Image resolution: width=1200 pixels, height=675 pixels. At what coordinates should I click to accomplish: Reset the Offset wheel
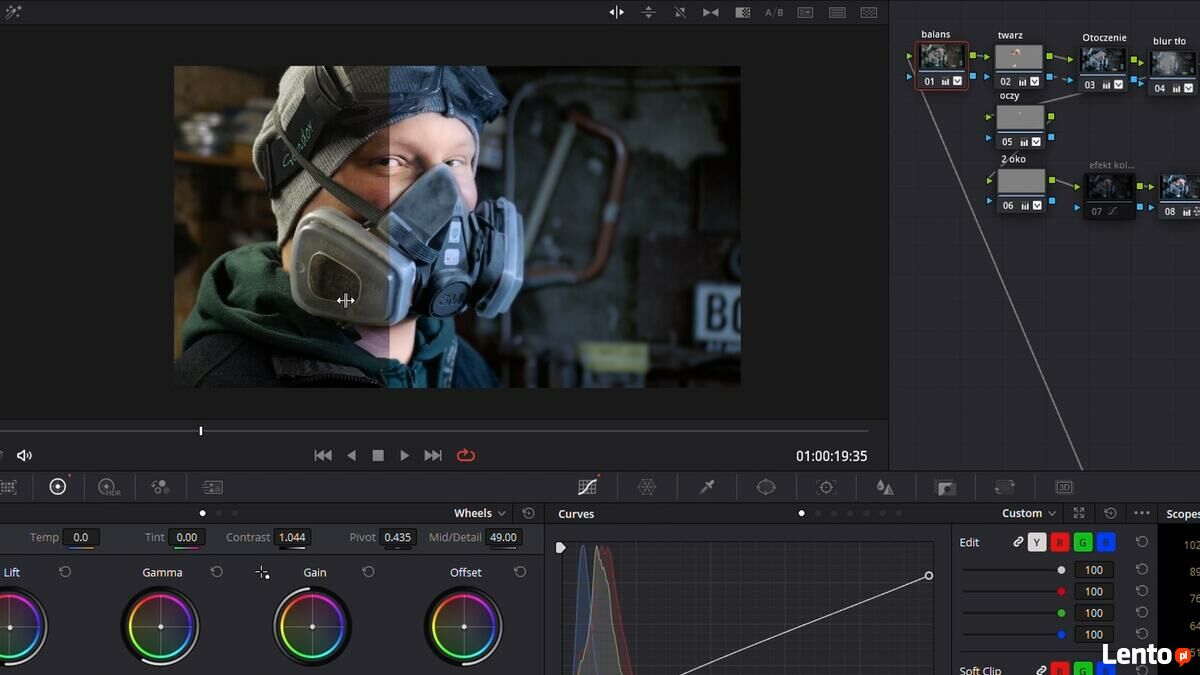click(520, 572)
